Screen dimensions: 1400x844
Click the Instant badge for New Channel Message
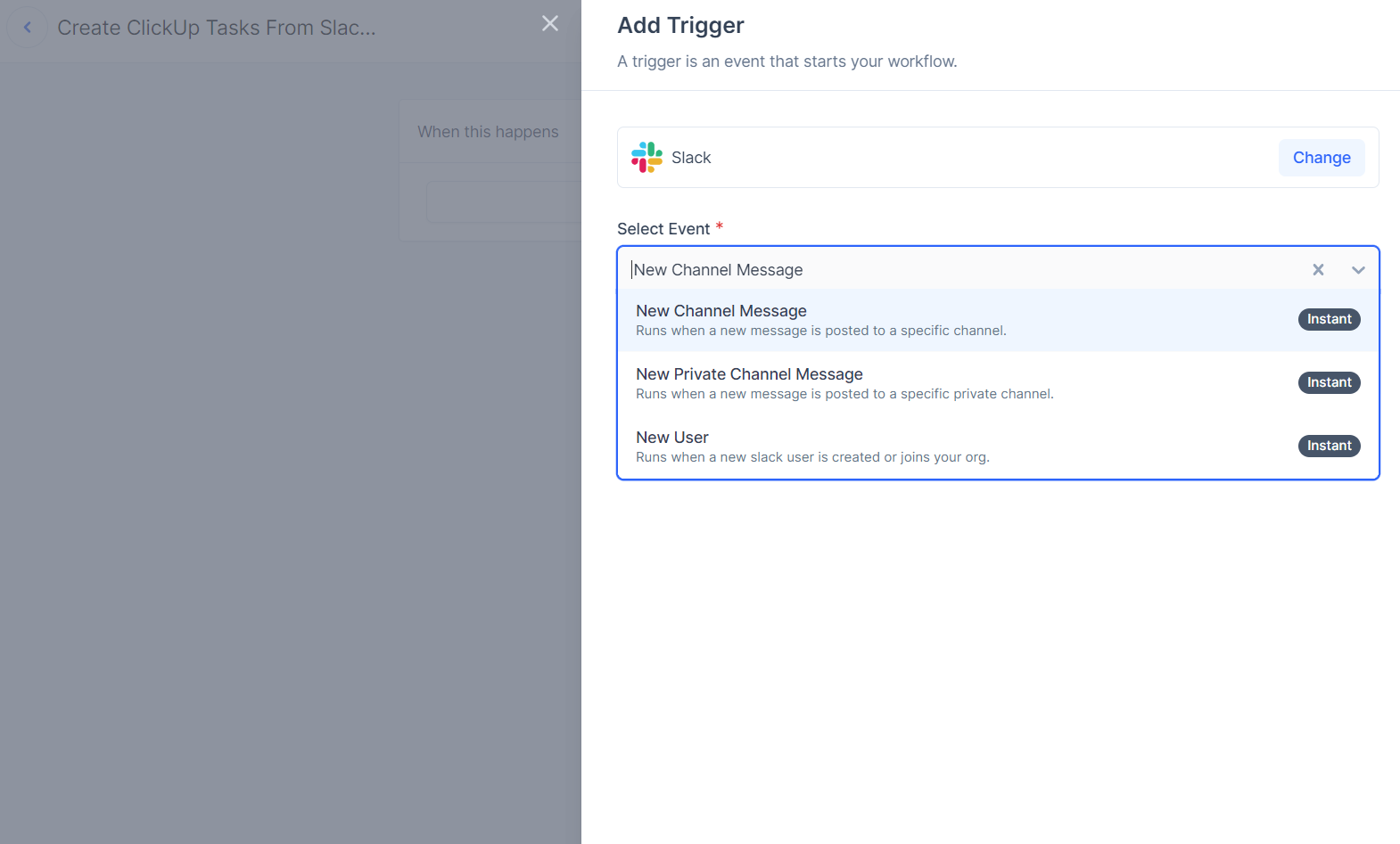tap(1329, 319)
